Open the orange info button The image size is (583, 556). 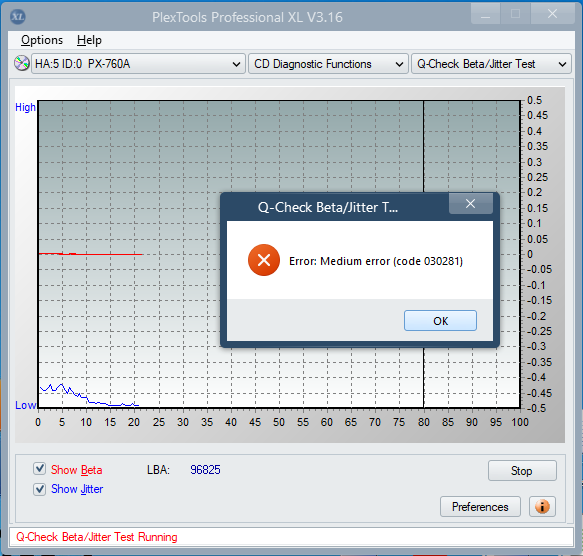pos(542,506)
